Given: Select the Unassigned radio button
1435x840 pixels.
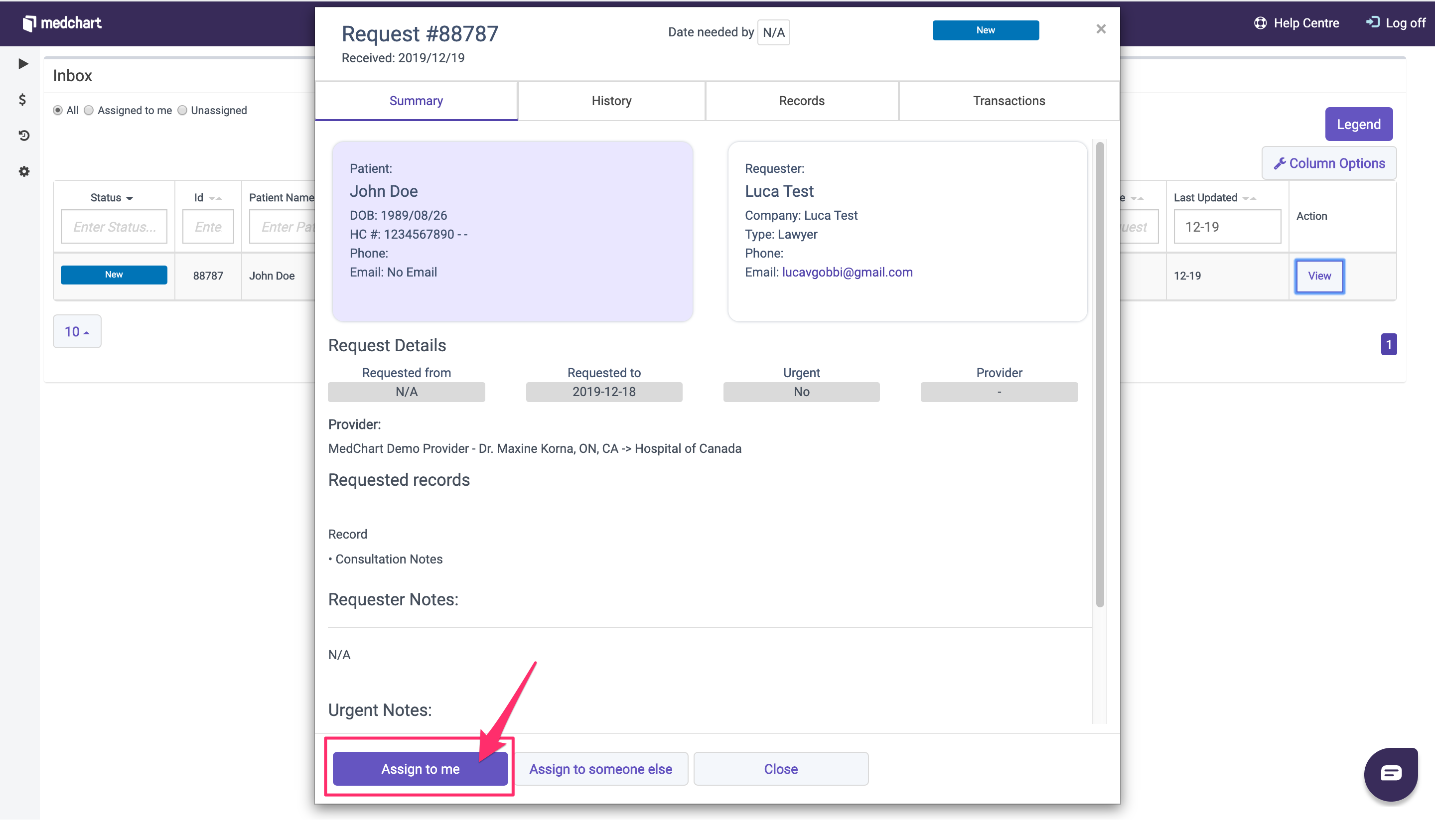Looking at the screenshot, I should point(182,110).
